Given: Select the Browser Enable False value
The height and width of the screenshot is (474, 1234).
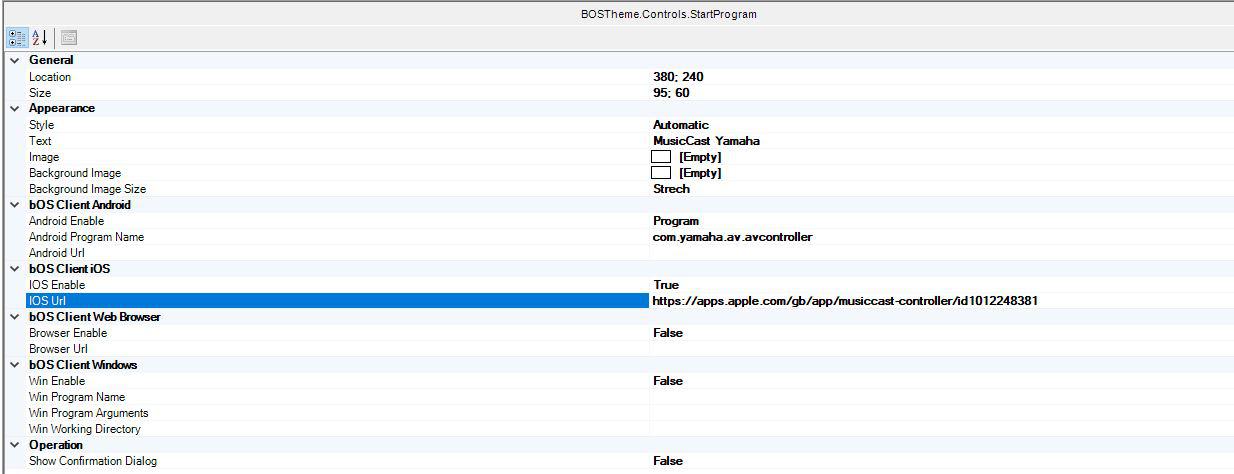Looking at the screenshot, I should tap(668, 333).
